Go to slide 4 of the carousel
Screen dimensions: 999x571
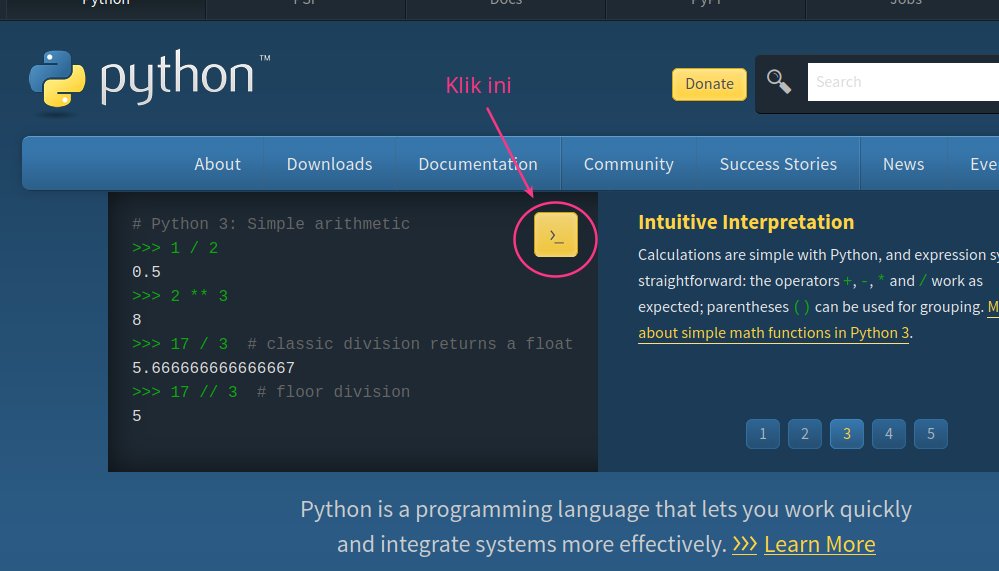(x=889, y=434)
